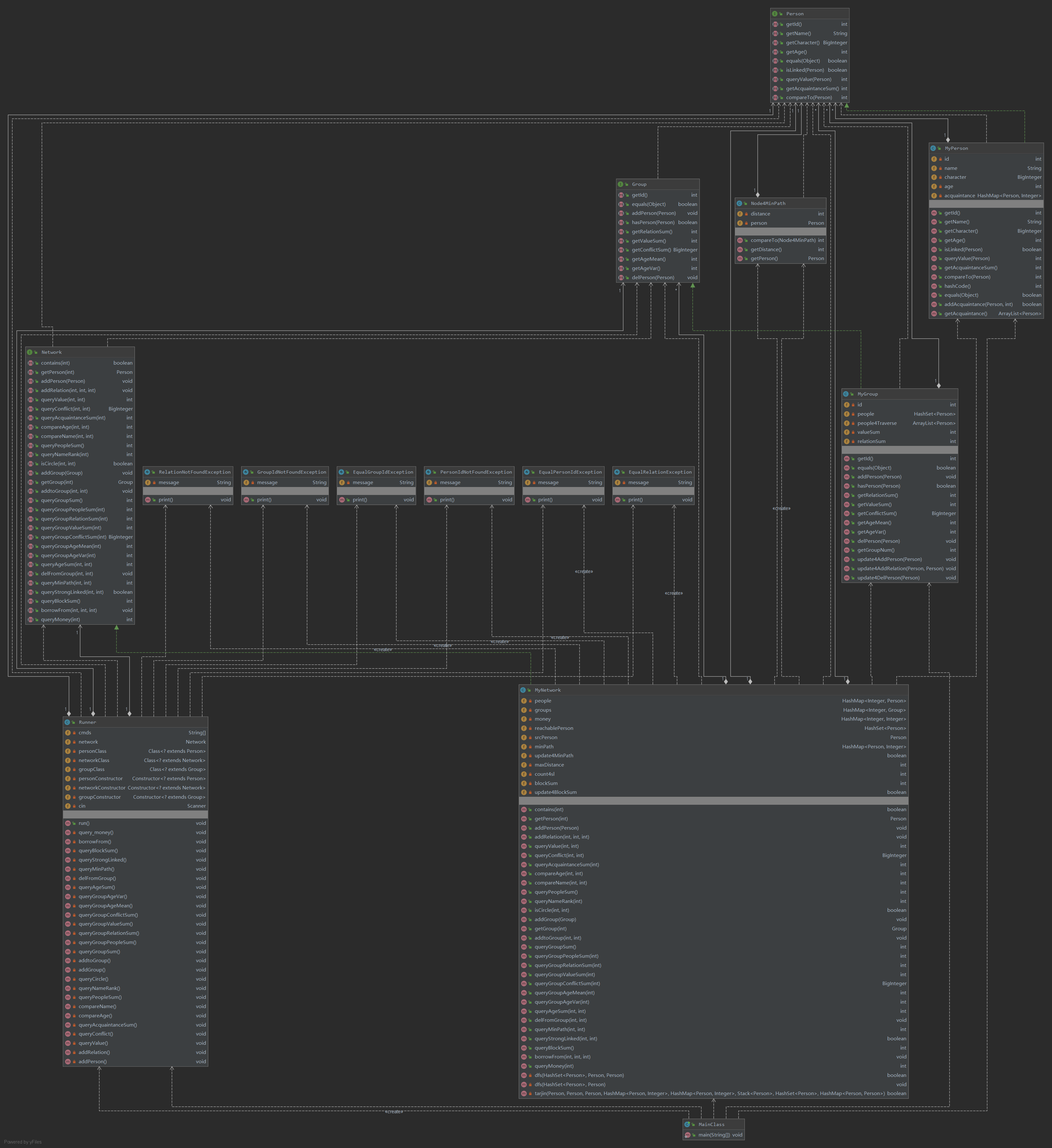Select compareTo(Node4MinPath) method in Node4MinPath
Image resolution: width=1052 pixels, height=1148 pixels.
point(783,240)
